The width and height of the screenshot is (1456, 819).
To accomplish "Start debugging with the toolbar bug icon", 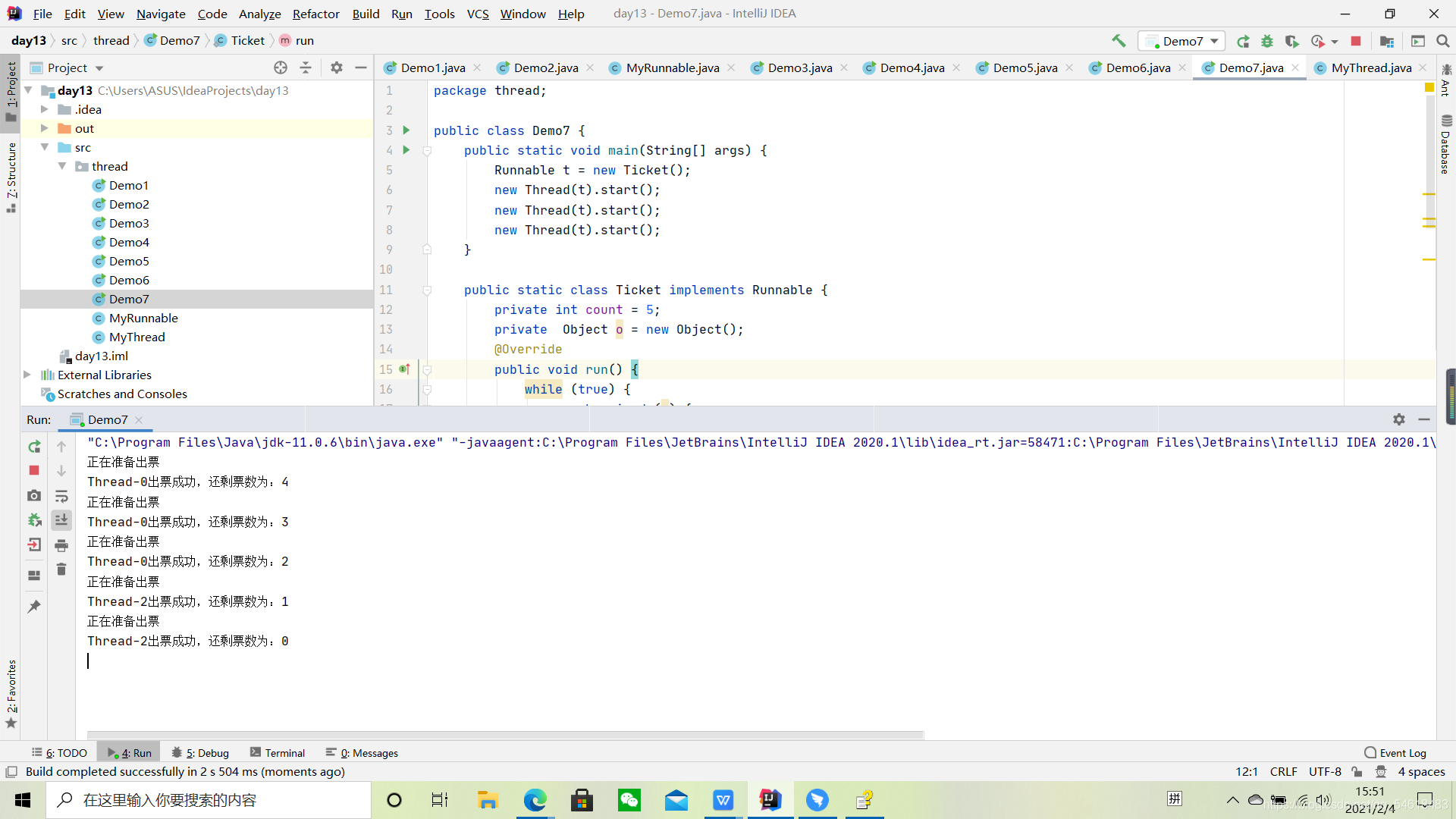I will pyautogui.click(x=1267, y=41).
